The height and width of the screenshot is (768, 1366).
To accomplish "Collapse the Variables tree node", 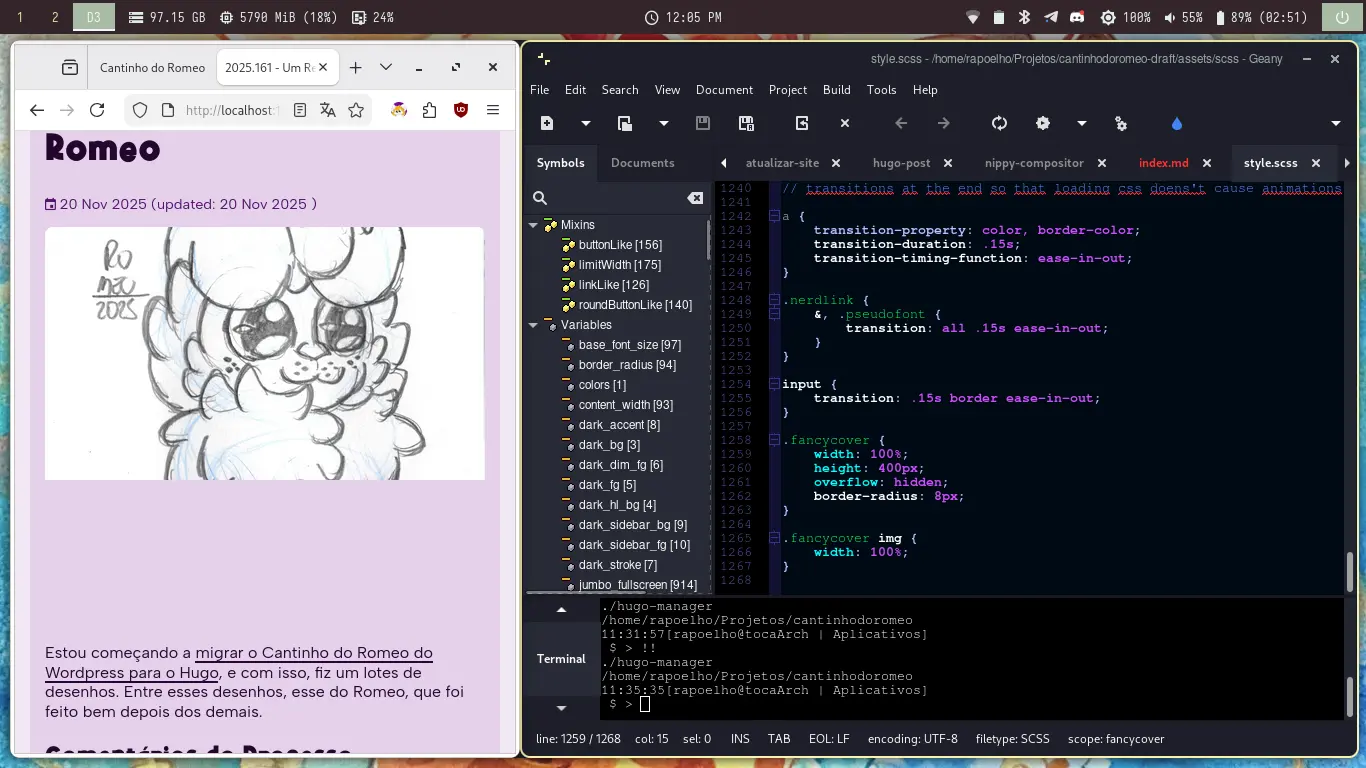I will (534, 325).
